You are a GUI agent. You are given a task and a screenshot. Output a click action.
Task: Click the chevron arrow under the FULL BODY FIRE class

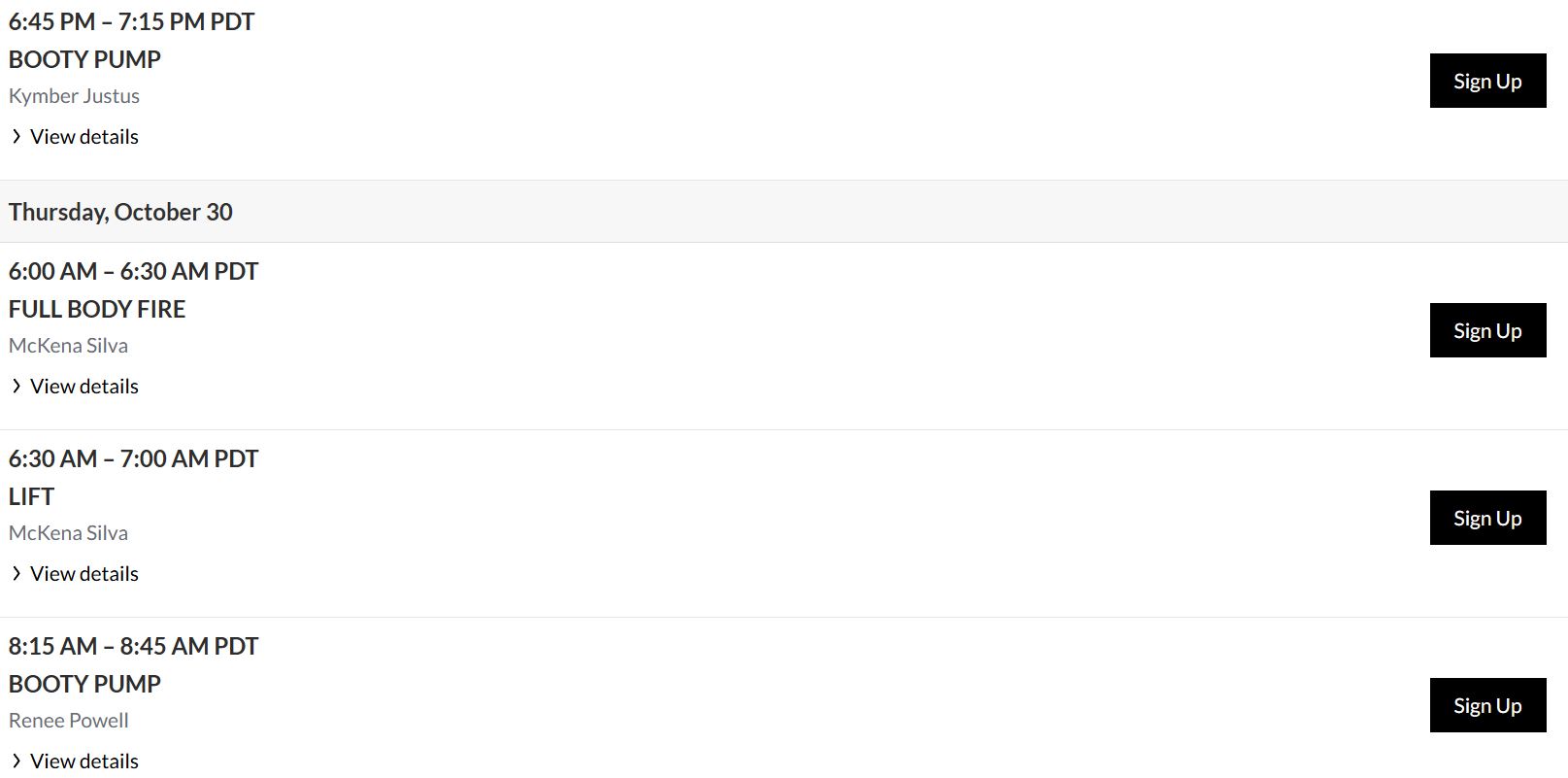pos(17,387)
